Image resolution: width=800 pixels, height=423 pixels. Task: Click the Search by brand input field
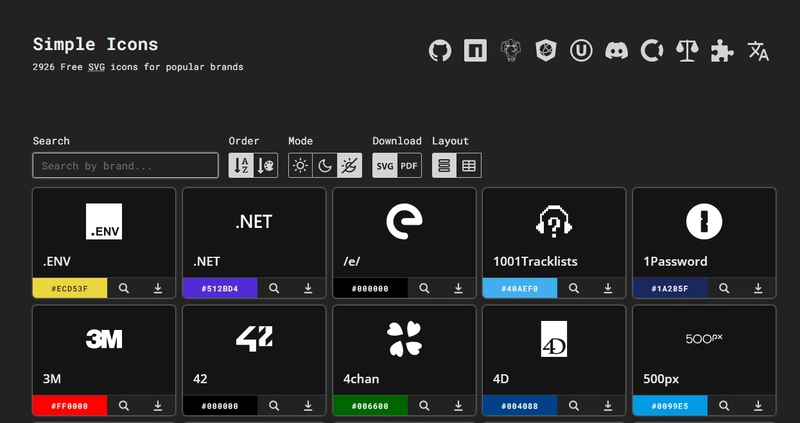pos(126,165)
